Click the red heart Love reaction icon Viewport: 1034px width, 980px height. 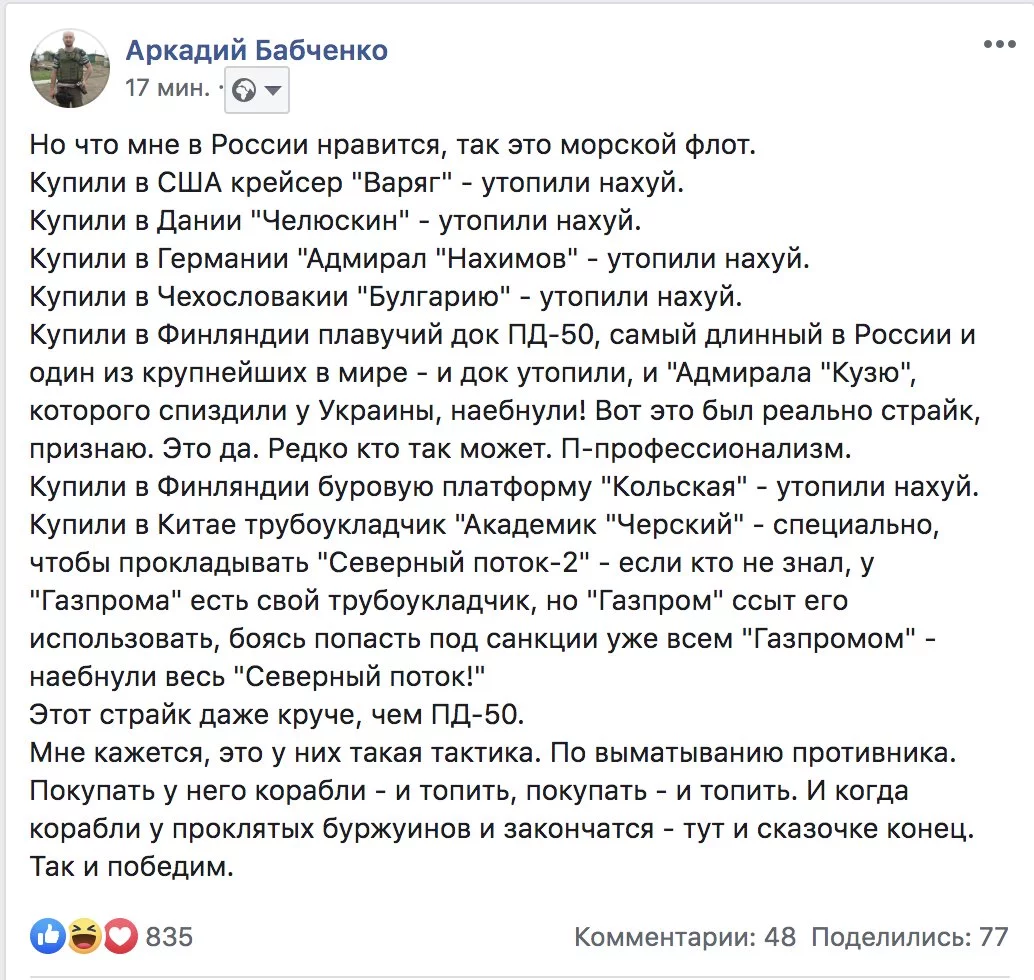click(120, 936)
